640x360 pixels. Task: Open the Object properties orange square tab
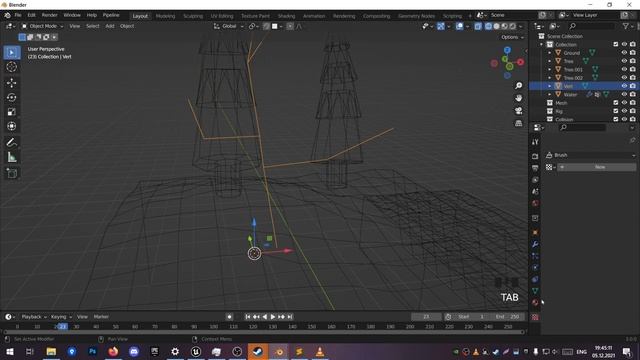tap(535, 232)
